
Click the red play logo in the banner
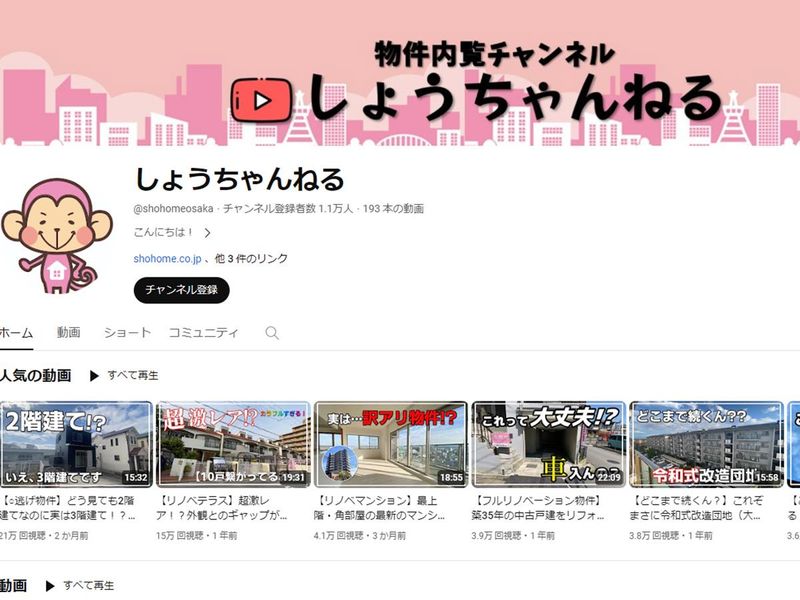coord(261,101)
